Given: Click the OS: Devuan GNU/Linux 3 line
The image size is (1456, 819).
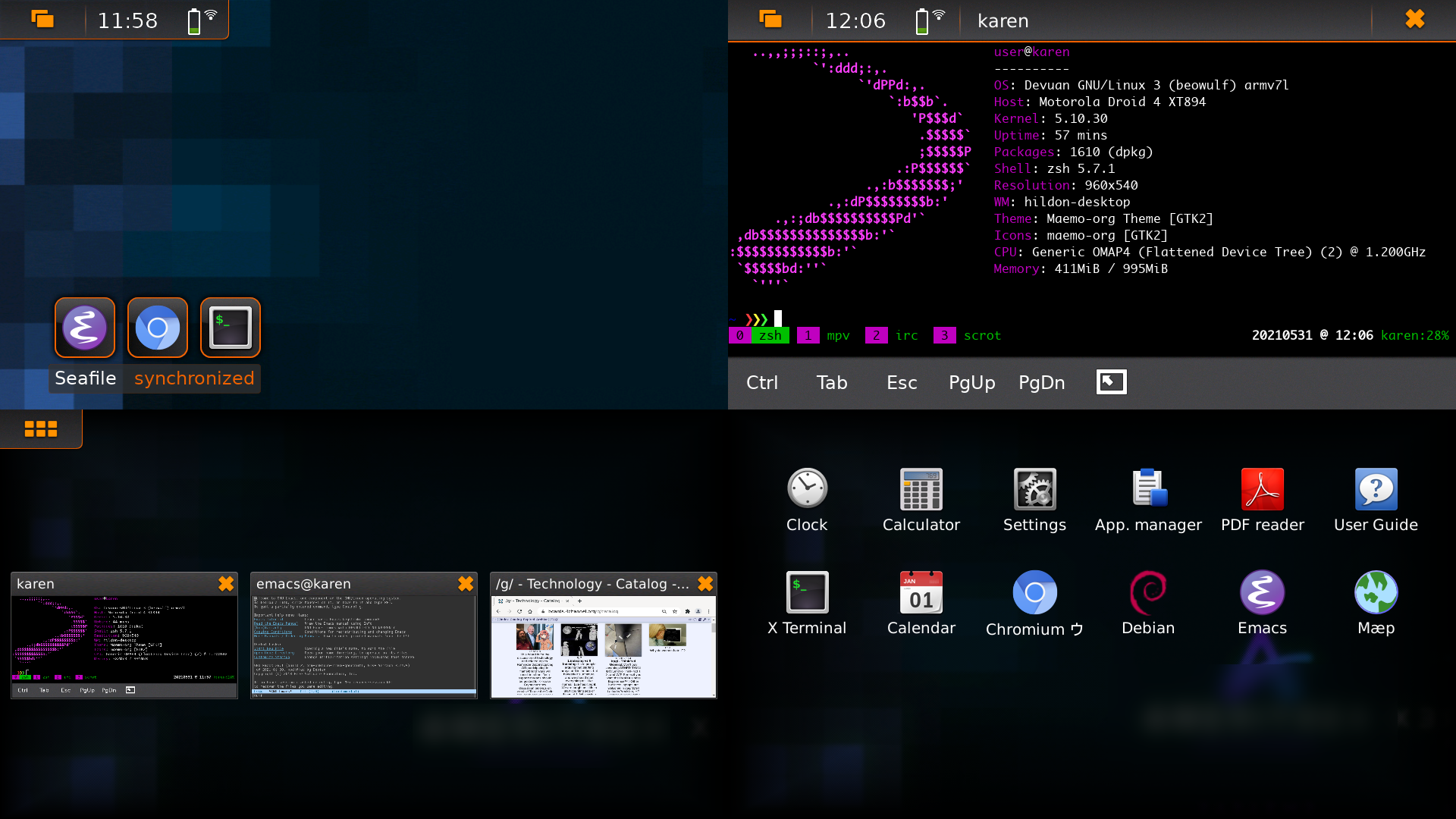Looking at the screenshot, I should [1141, 85].
